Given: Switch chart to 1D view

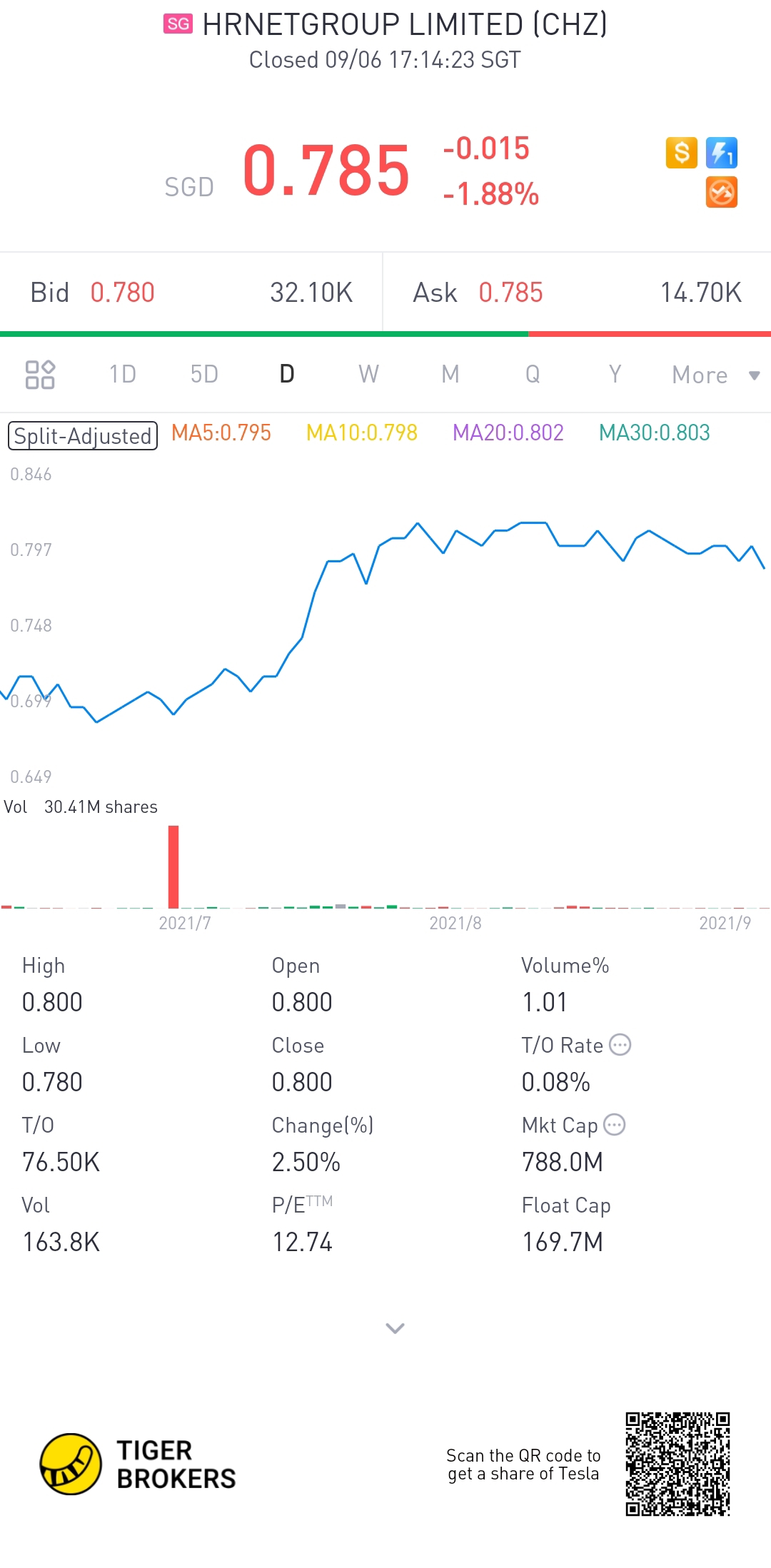Looking at the screenshot, I should (x=122, y=374).
